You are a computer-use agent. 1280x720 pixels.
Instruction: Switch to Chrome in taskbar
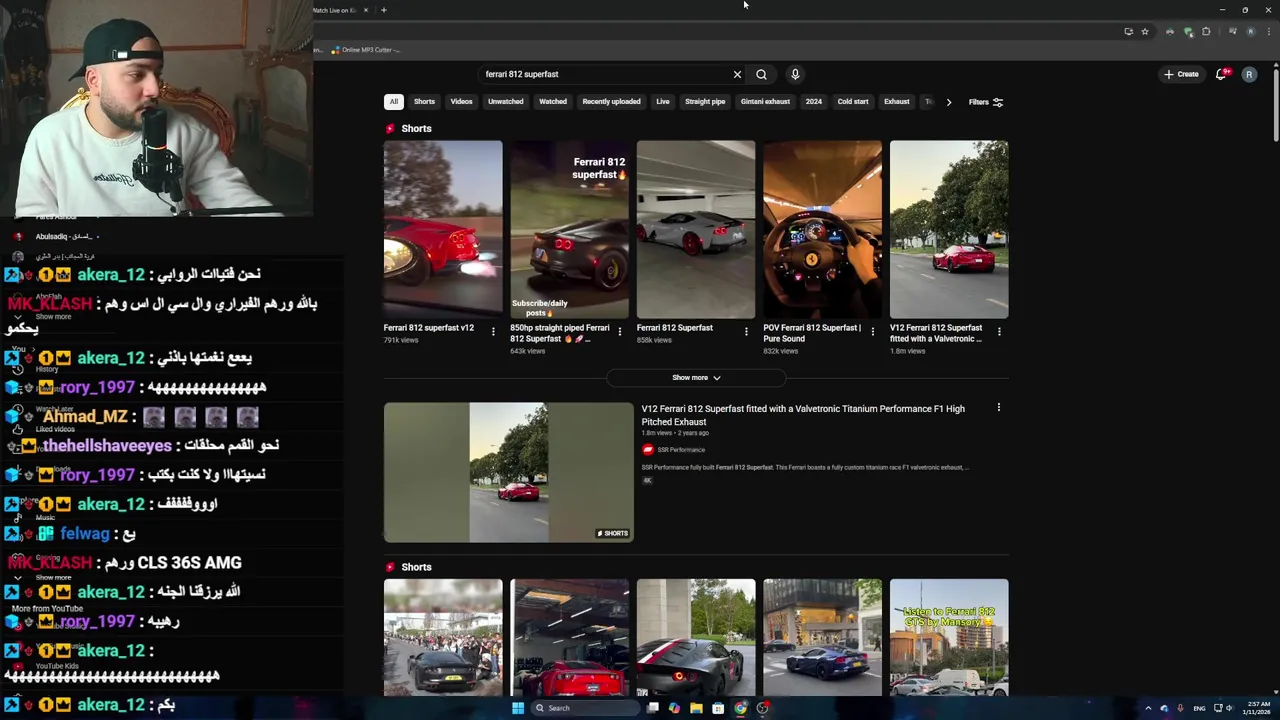740,708
